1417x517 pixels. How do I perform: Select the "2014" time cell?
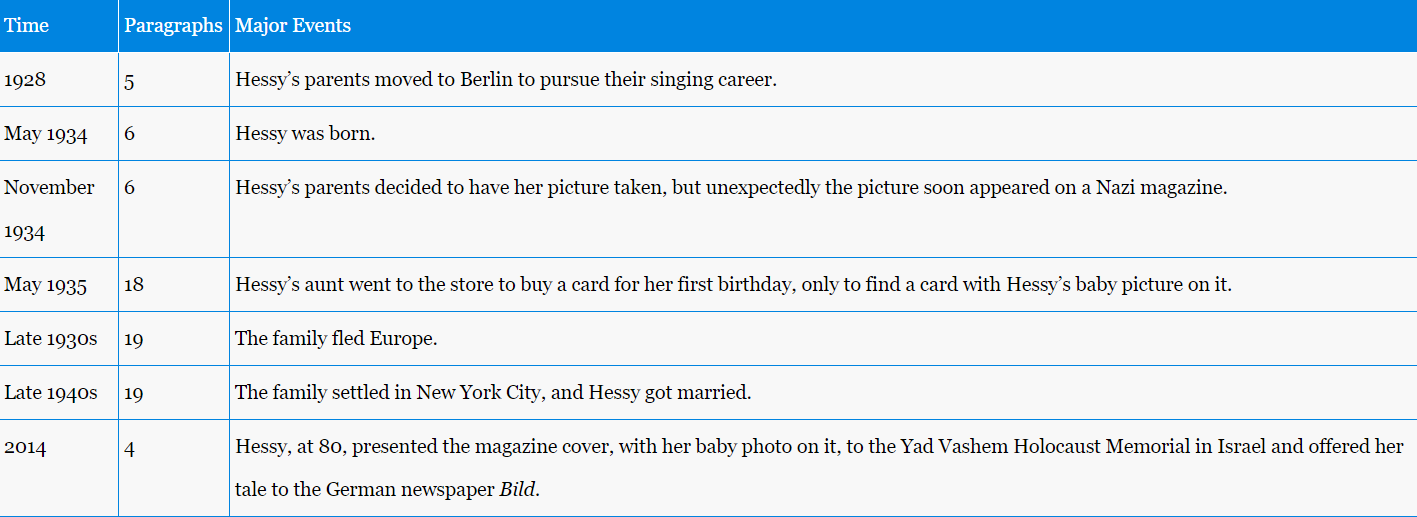pyautogui.click(x=25, y=447)
